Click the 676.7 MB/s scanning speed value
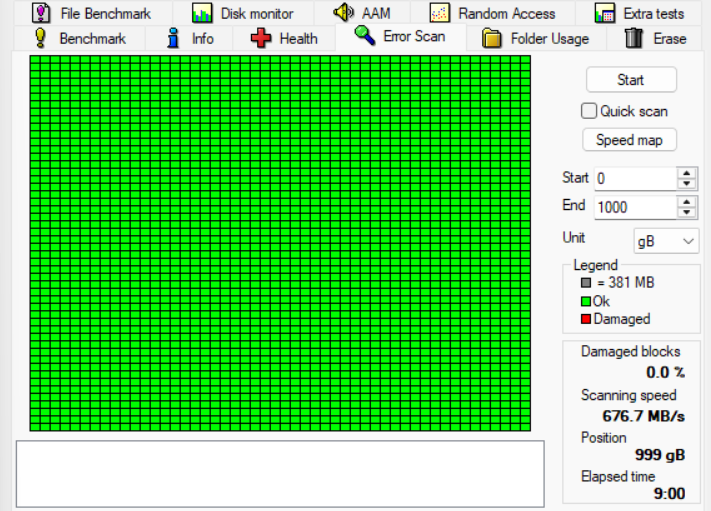The image size is (711, 511). click(643, 416)
